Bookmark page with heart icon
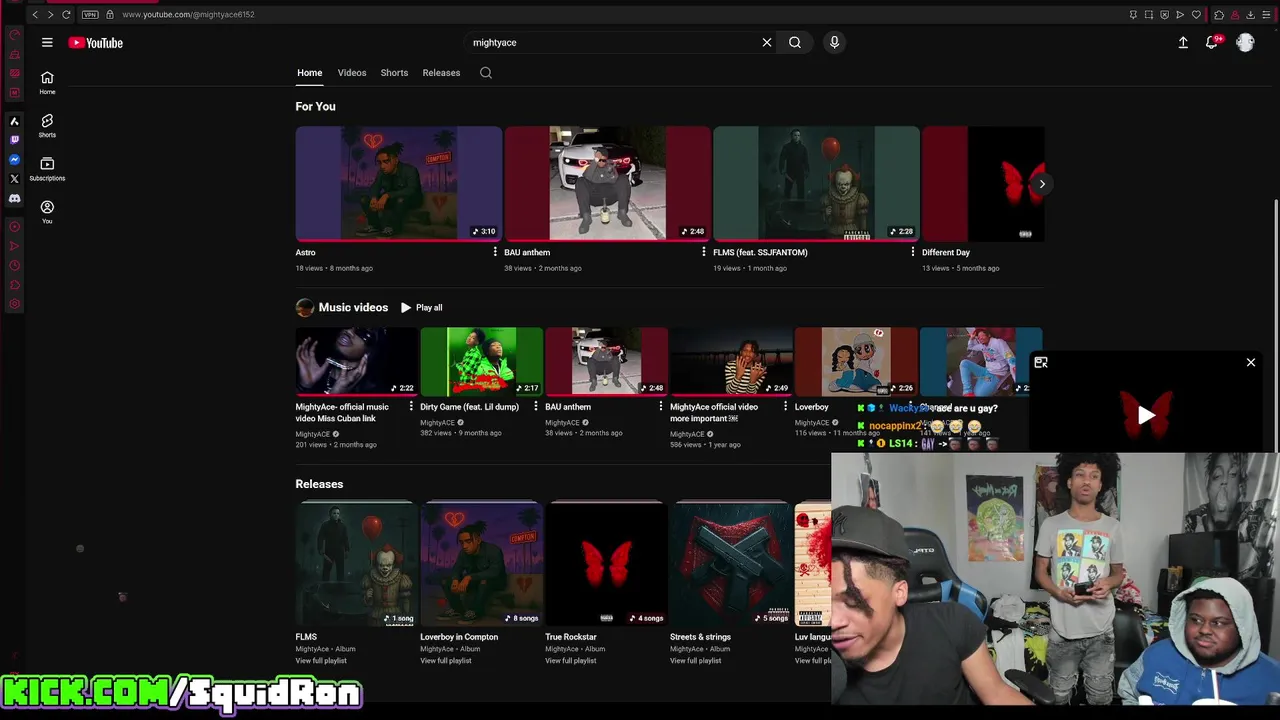This screenshot has height=720, width=1280. [1196, 14]
